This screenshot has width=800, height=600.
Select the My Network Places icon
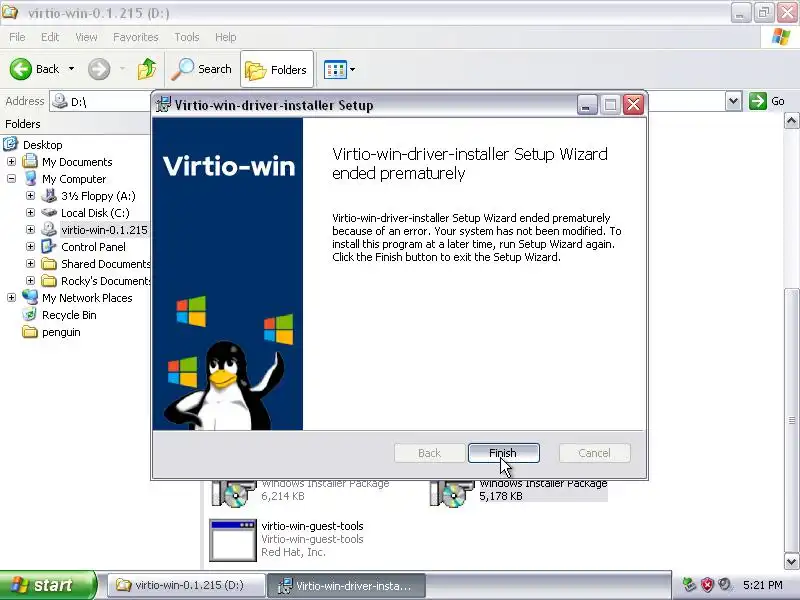point(30,297)
